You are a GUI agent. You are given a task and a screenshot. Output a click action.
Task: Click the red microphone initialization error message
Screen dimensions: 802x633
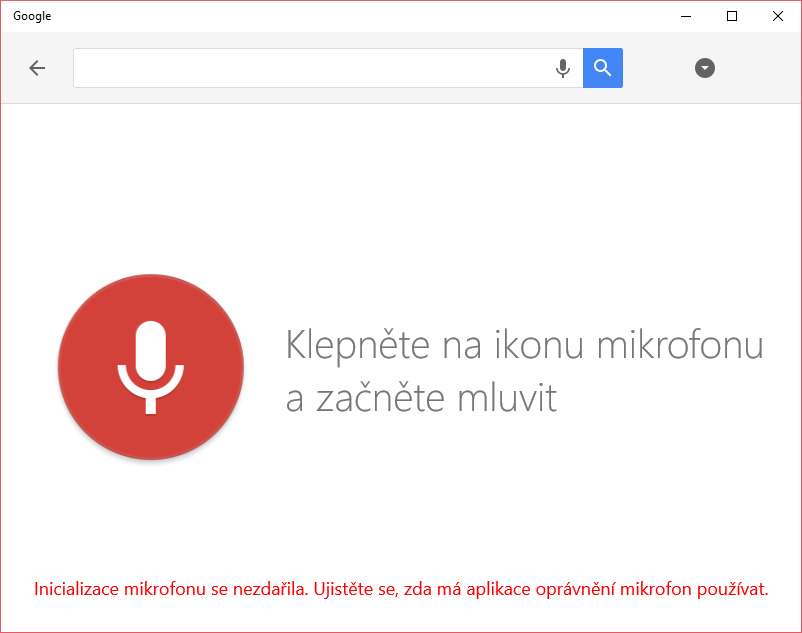[x=401, y=589]
